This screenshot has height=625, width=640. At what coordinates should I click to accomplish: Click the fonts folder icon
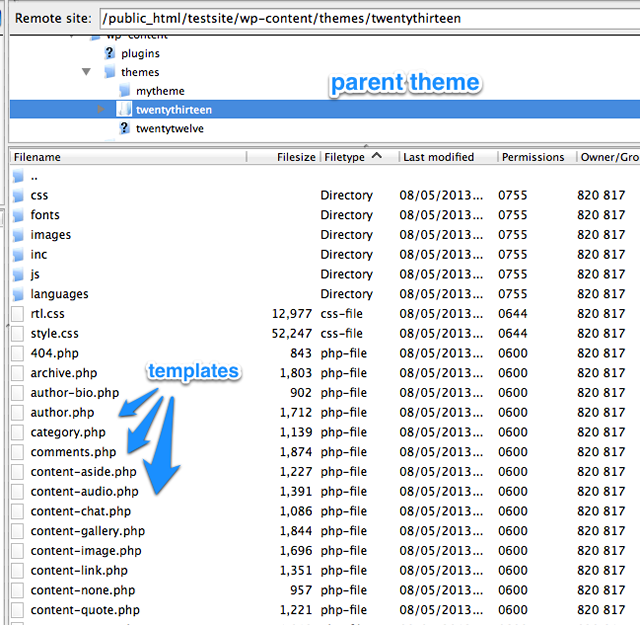tap(18, 215)
